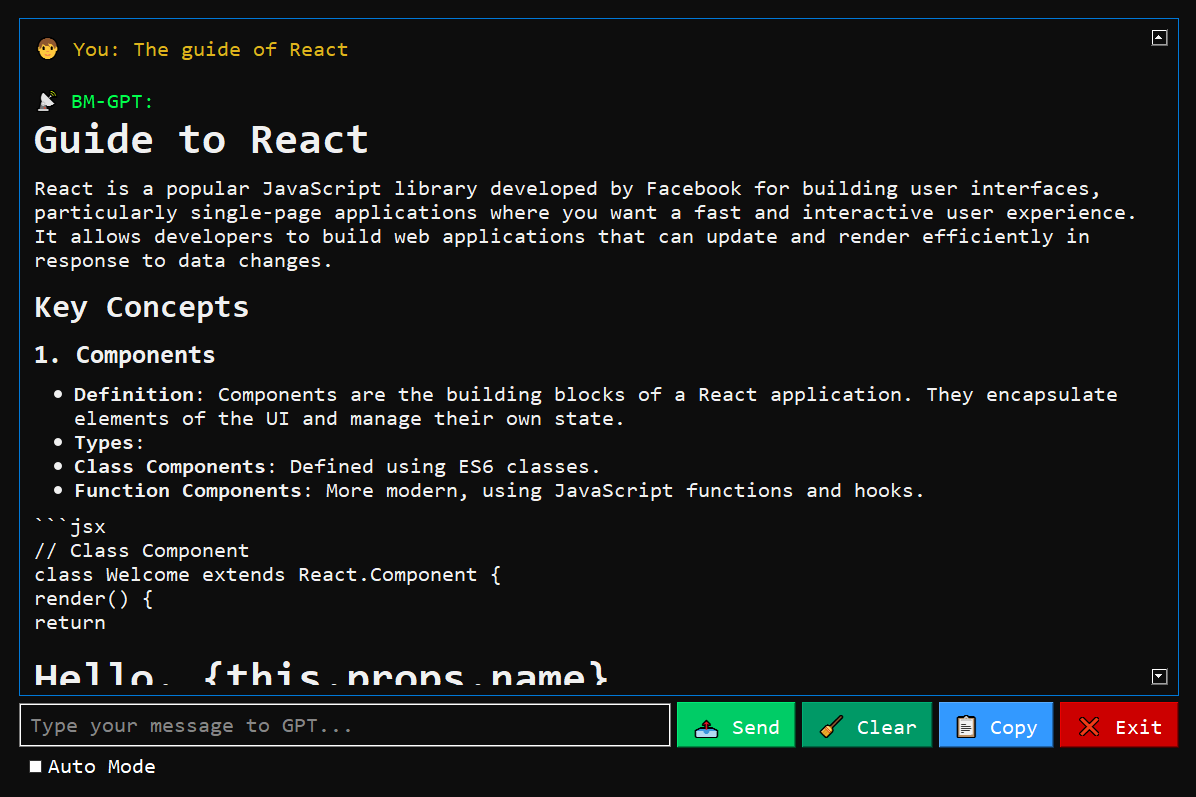Screen dimensions: 1196x797
Task: Focus the message input field
Action: click(x=345, y=725)
